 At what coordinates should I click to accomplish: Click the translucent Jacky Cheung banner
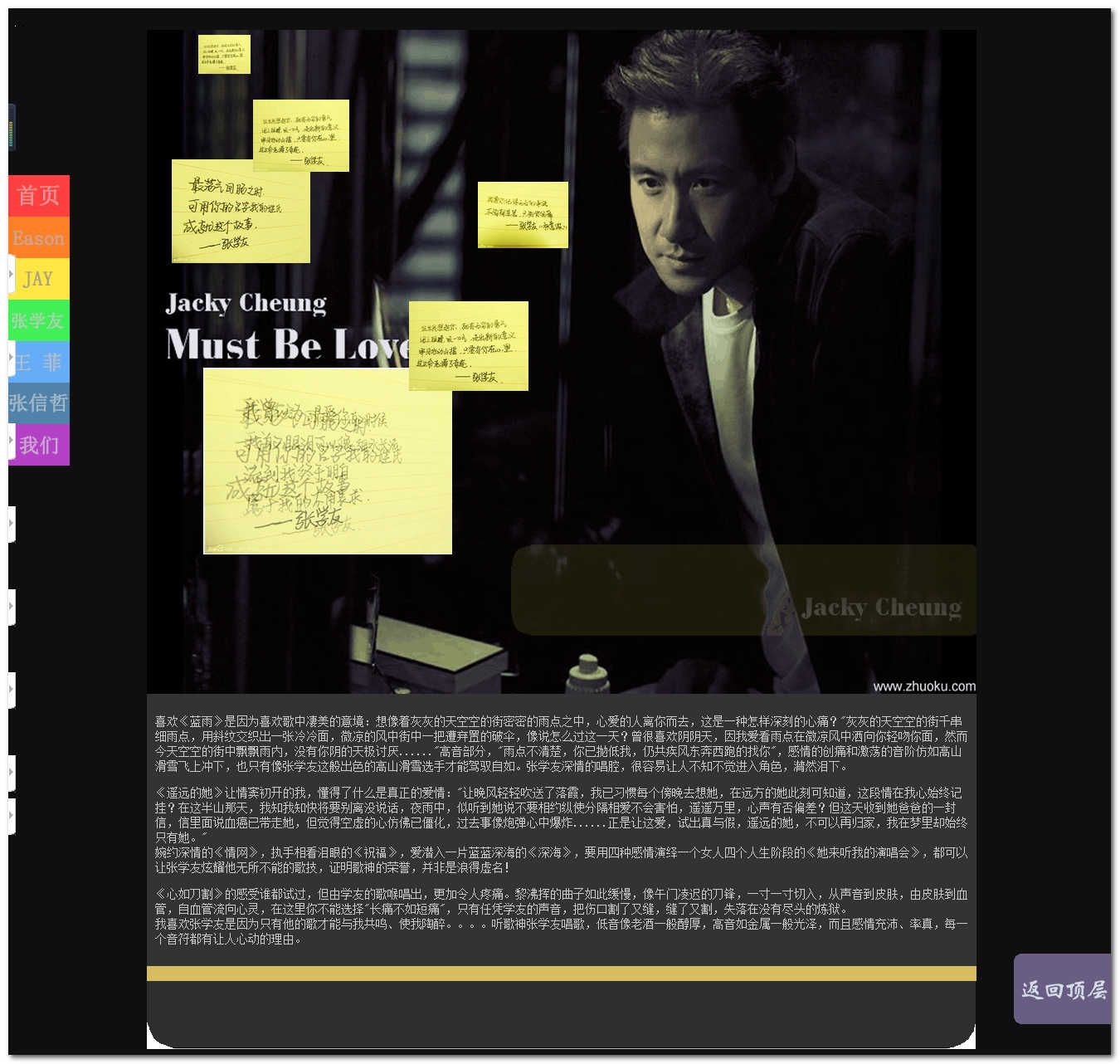pos(743,590)
